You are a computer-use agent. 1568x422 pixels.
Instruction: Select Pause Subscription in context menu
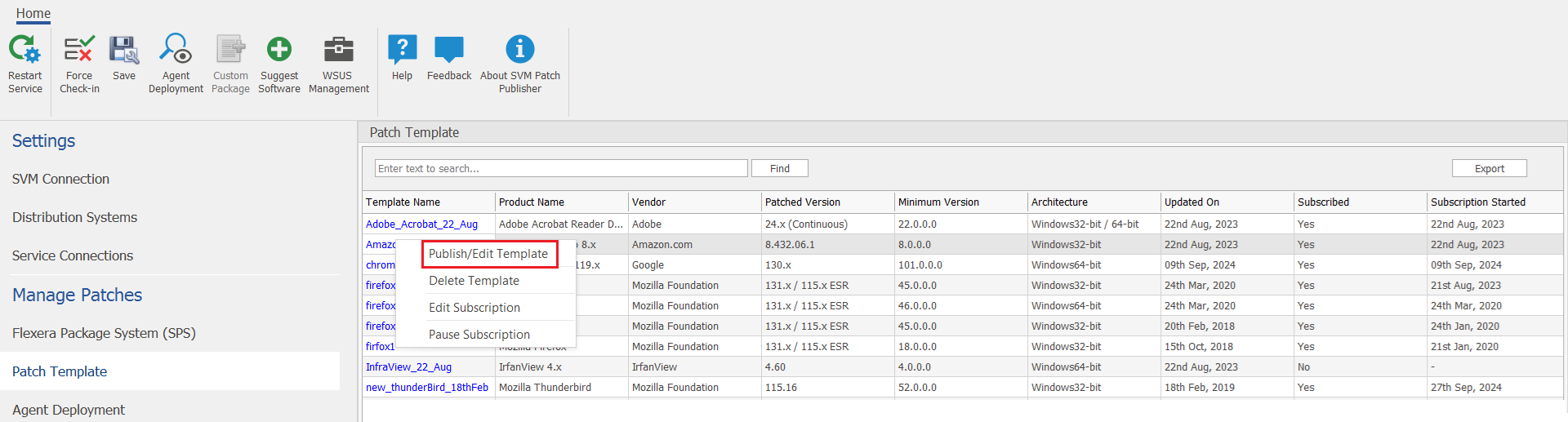click(x=479, y=335)
